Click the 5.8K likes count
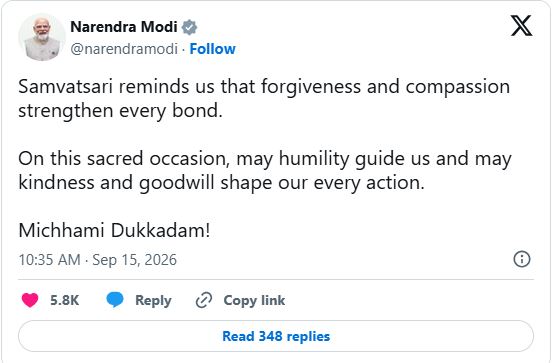Image resolution: width=553 pixels, height=363 pixels. click(x=65, y=300)
